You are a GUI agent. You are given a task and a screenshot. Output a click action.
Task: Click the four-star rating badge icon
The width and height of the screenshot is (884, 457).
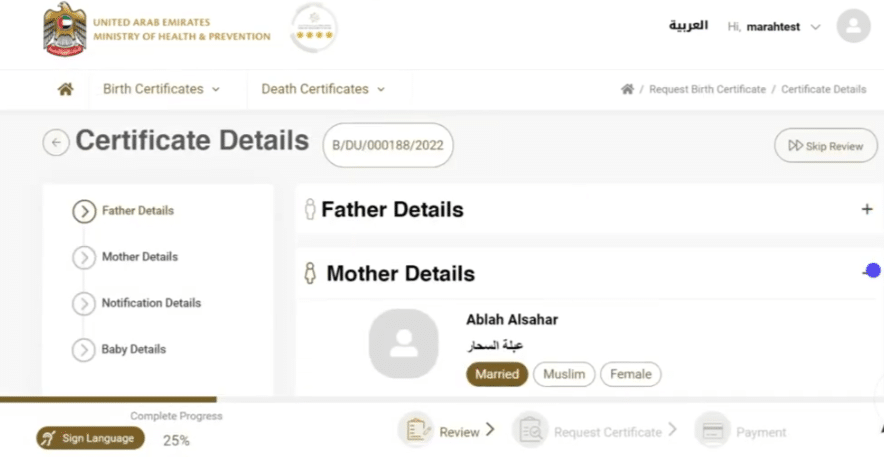[313, 28]
